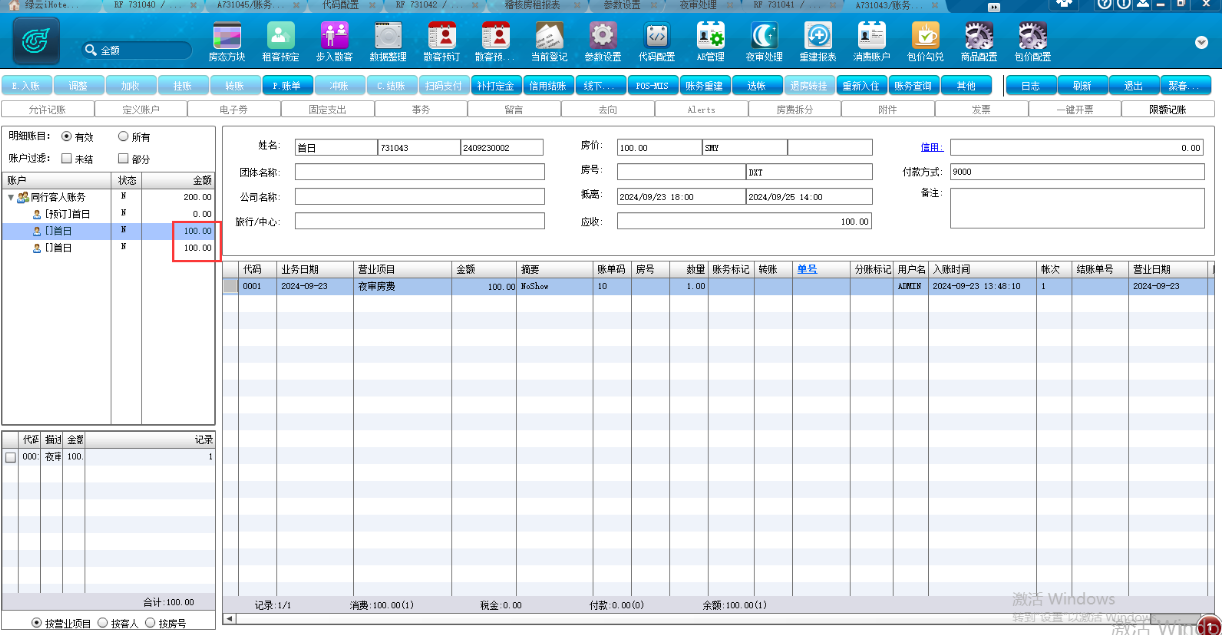Click the 备注 remarks text box
1222x635 pixels.
click(1077, 208)
